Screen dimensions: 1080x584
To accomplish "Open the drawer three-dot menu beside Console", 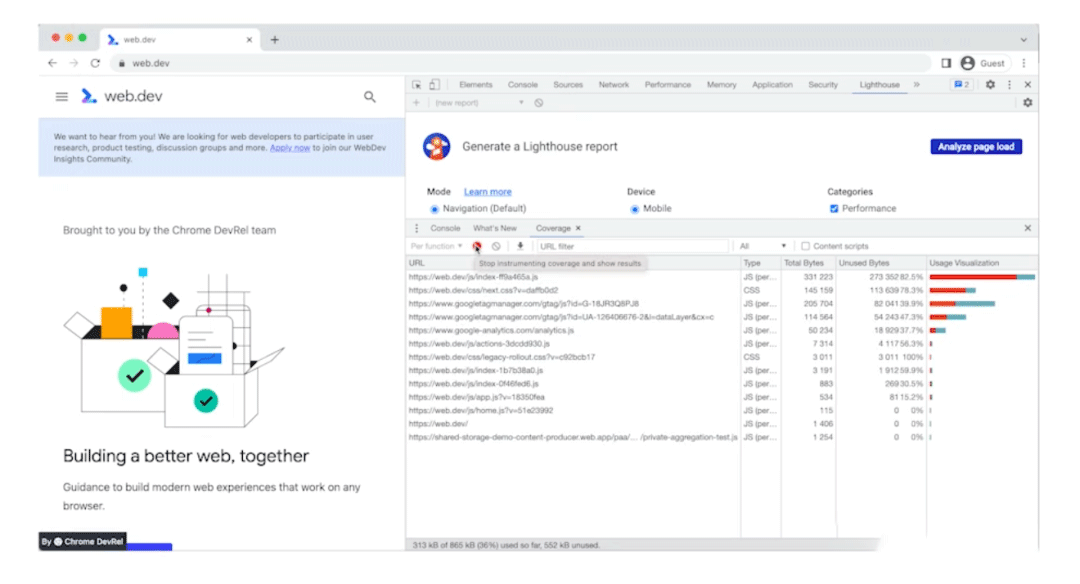I will pos(417,228).
